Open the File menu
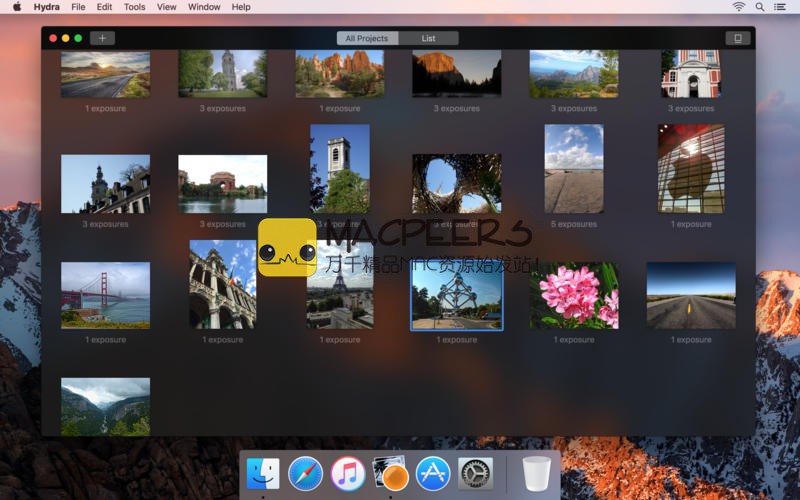This screenshot has width=800, height=500. tap(78, 7)
